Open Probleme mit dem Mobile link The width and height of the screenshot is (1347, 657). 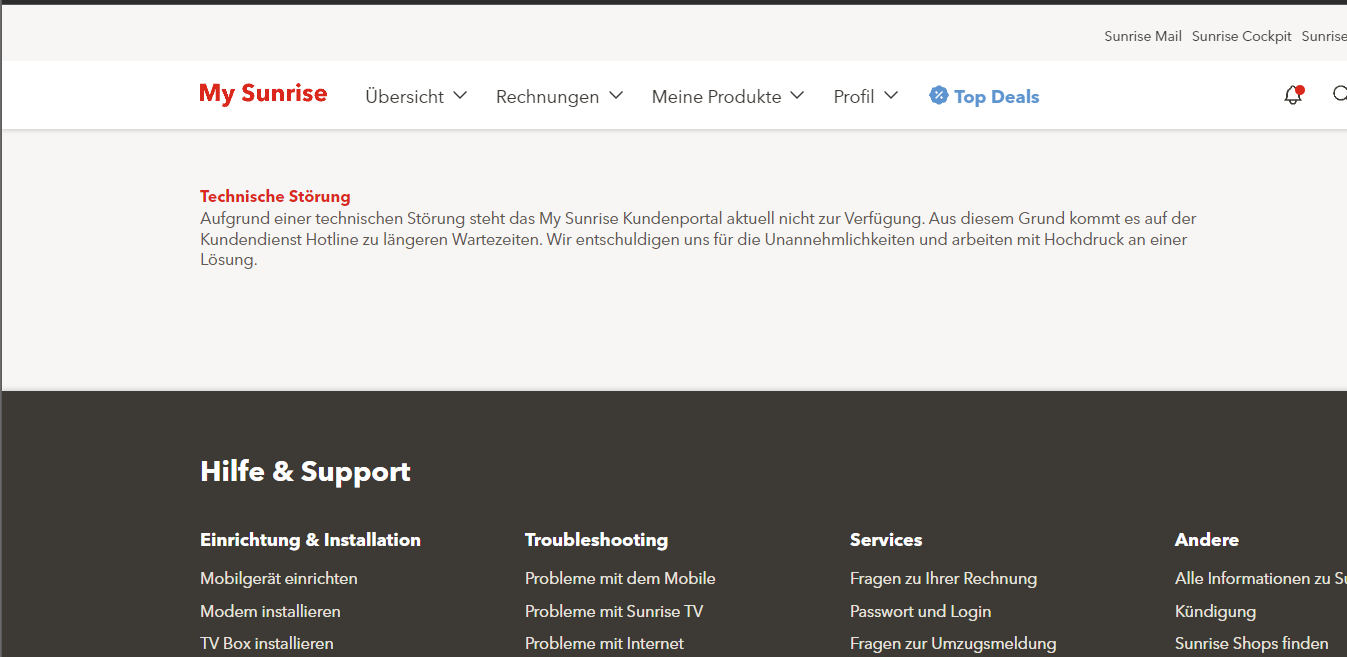point(620,578)
